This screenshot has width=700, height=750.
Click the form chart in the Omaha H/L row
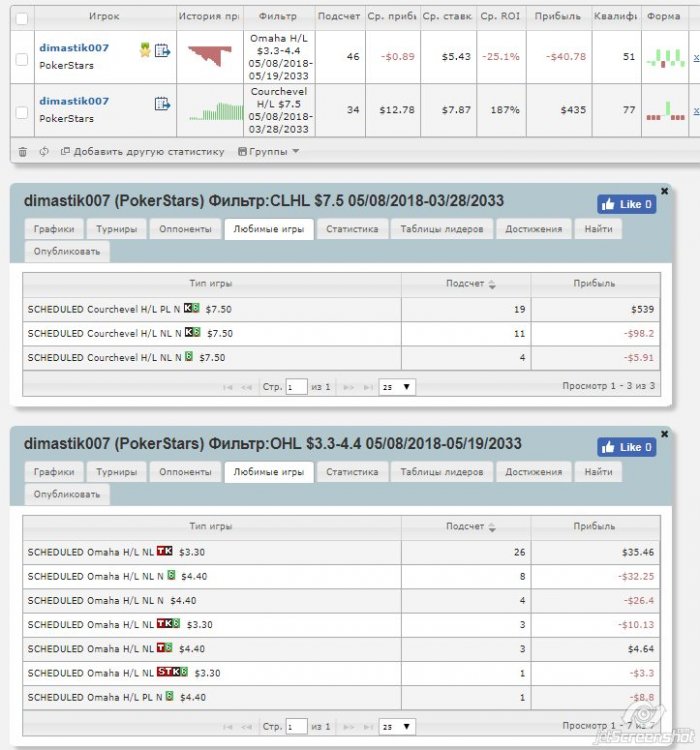666,58
